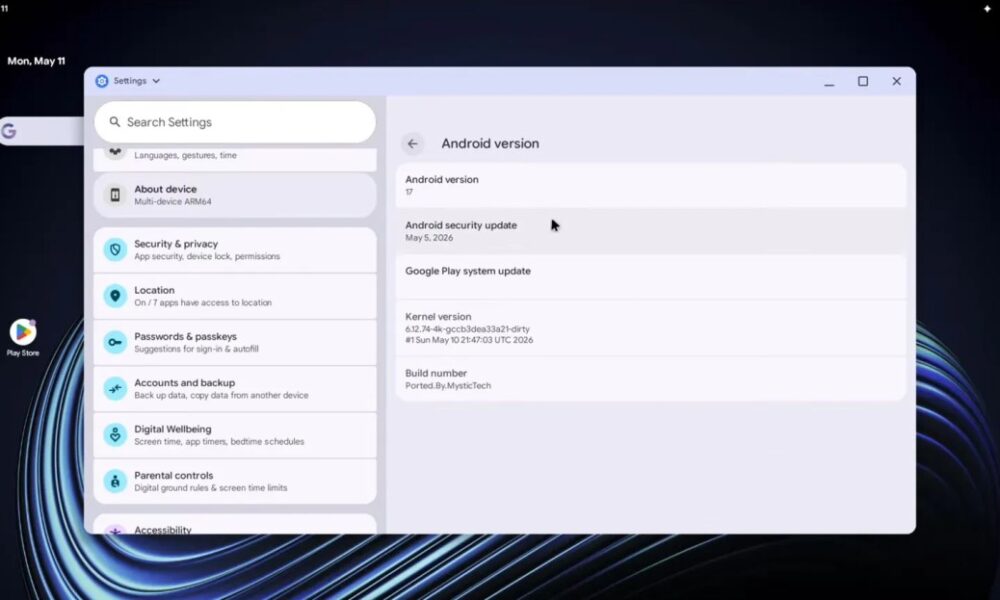Click the Digital Wellbeing heart icon
The image size is (1000, 600).
115,435
